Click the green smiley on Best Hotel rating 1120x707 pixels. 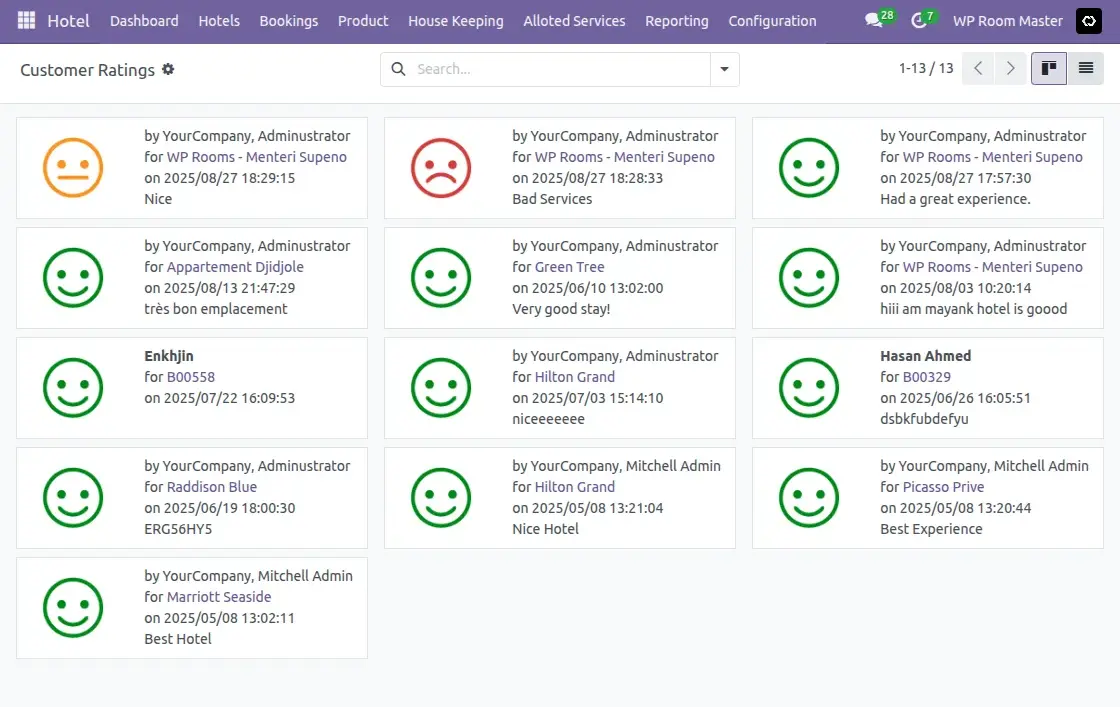click(x=73, y=607)
